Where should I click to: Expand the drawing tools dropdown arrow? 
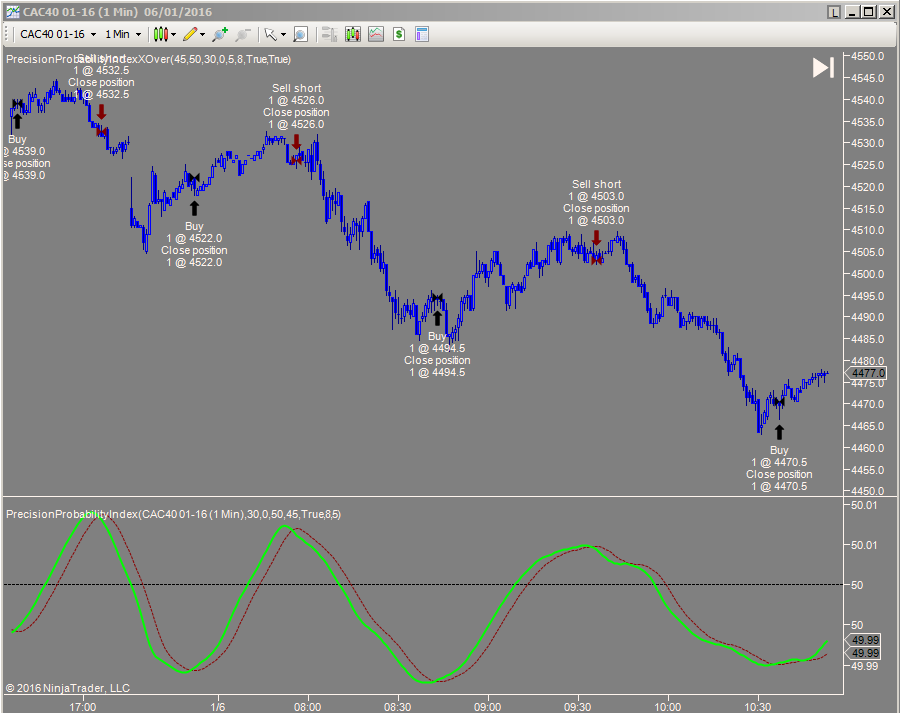tap(201, 34)
